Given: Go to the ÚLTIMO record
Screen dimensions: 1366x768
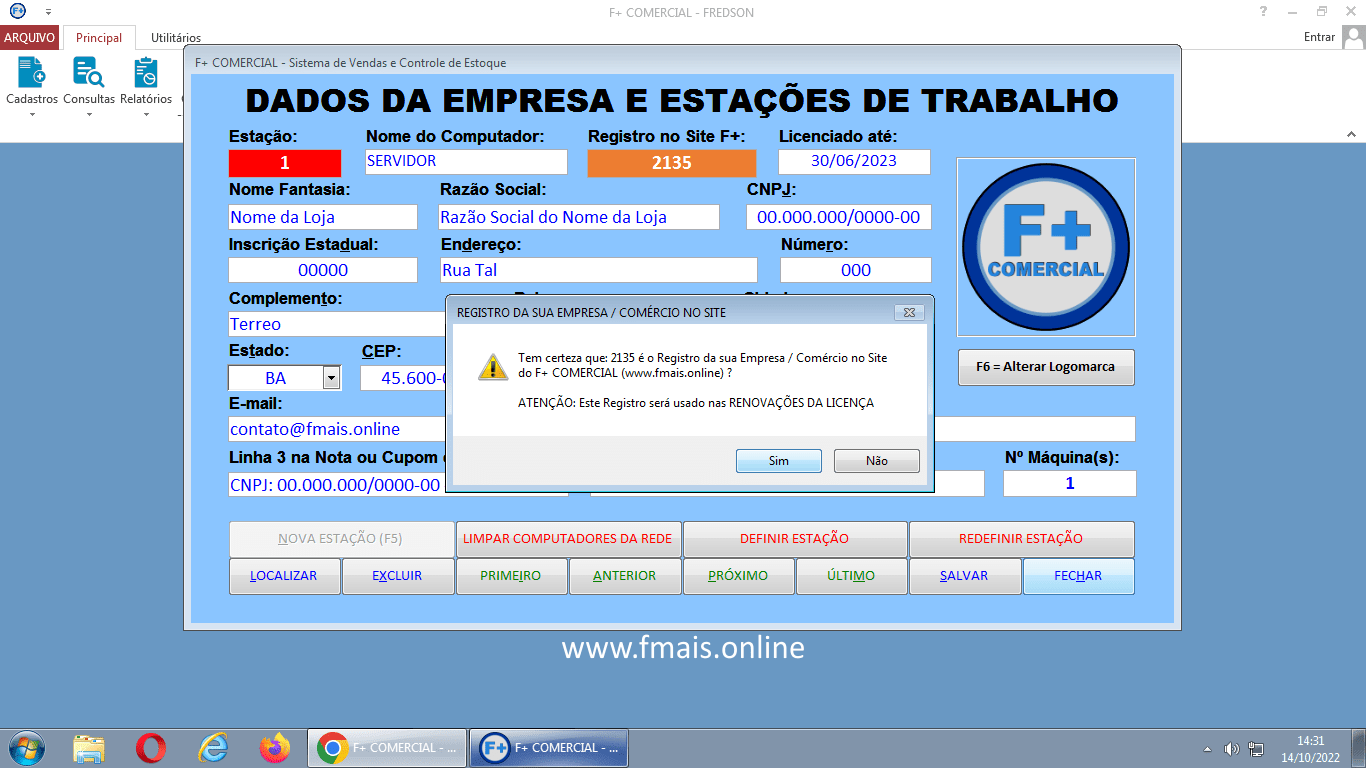Looking at the screenshot, I should tap(852, 576).
